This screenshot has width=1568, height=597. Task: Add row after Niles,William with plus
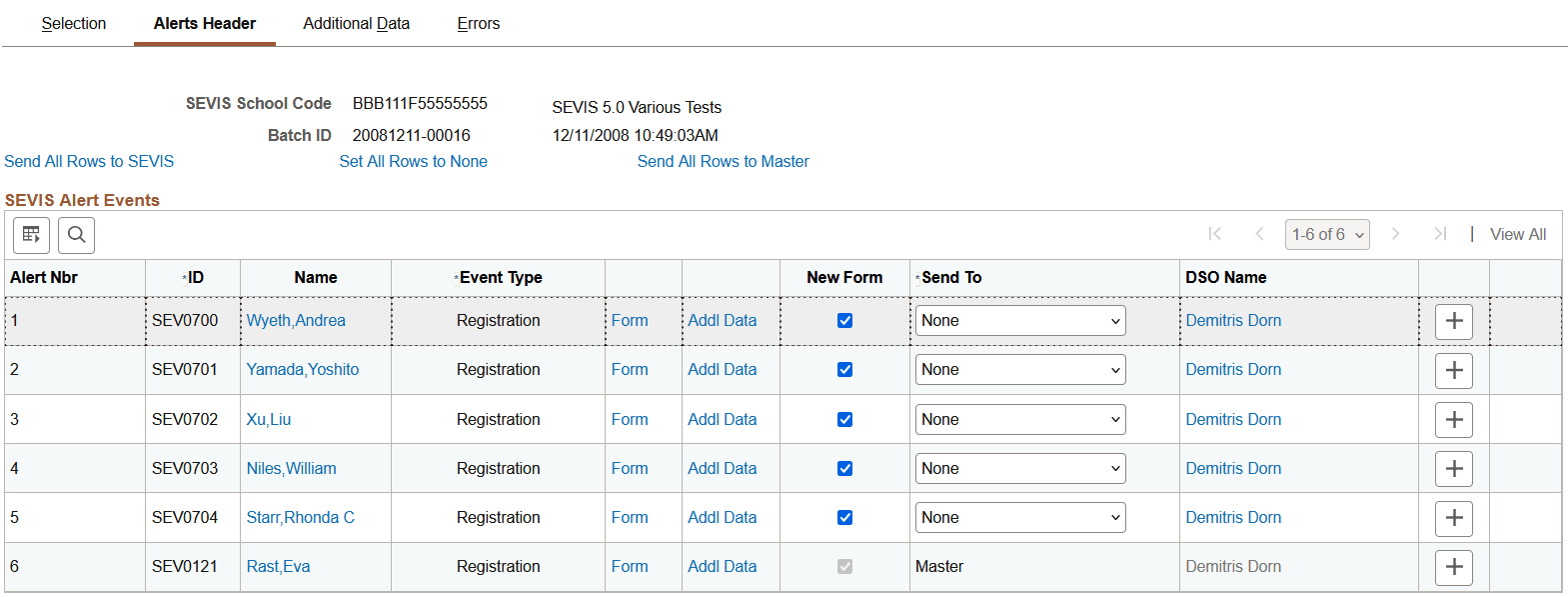pos(1454,469)
